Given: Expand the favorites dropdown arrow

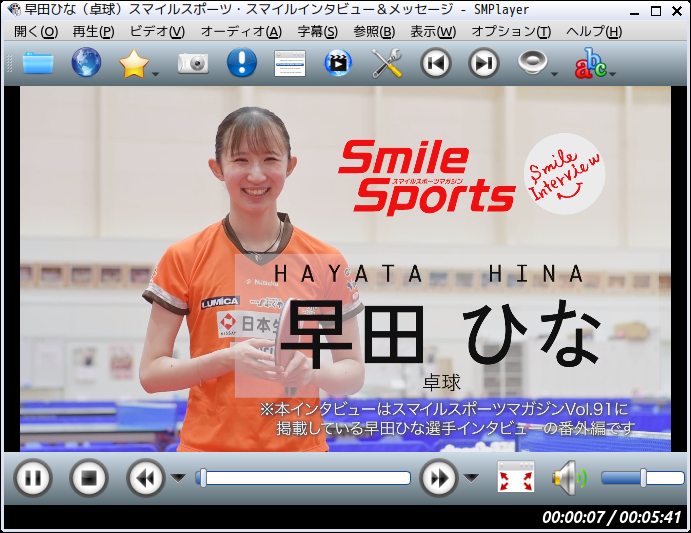Looking at the screenshot, I should click(155, 74).
